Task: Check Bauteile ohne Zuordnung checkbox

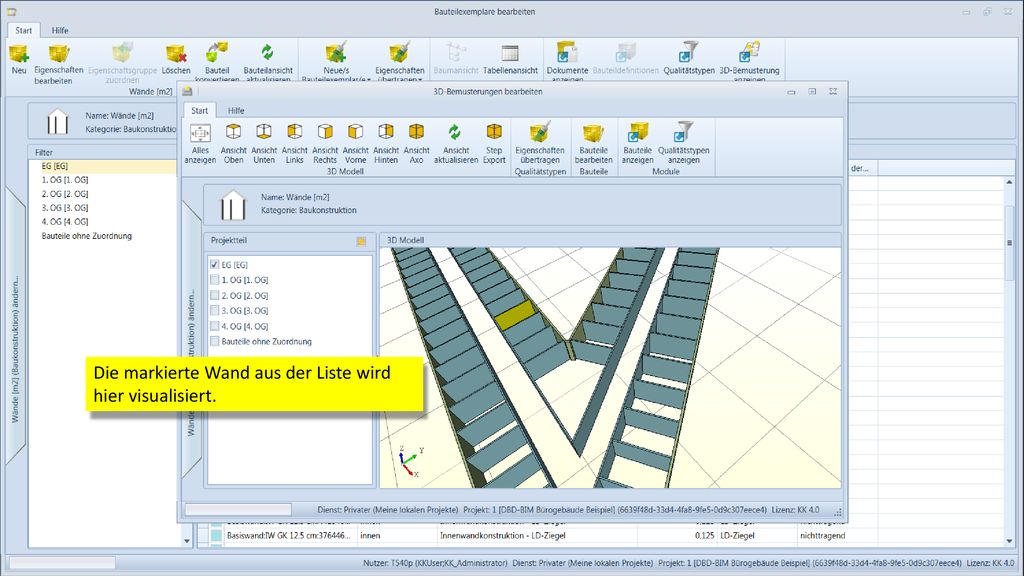Action: (x=214, y=341)
